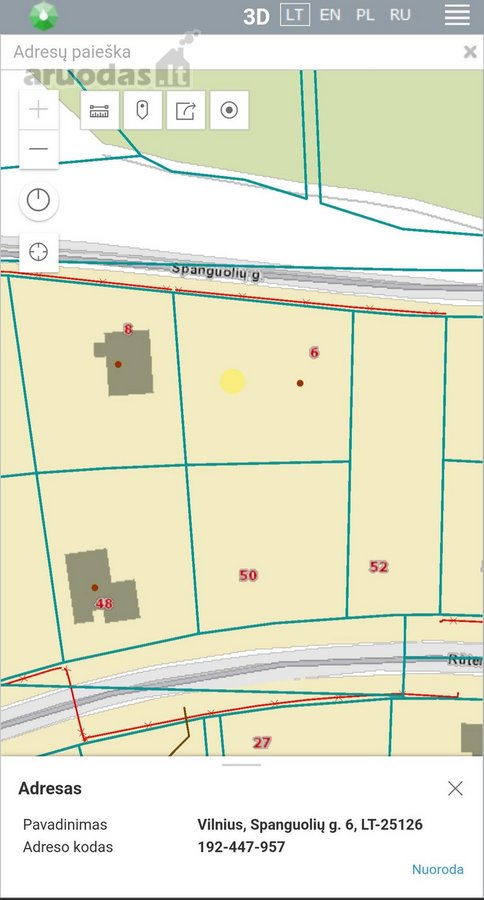
Task: Select the LT language option
Action: click(295, 15)
